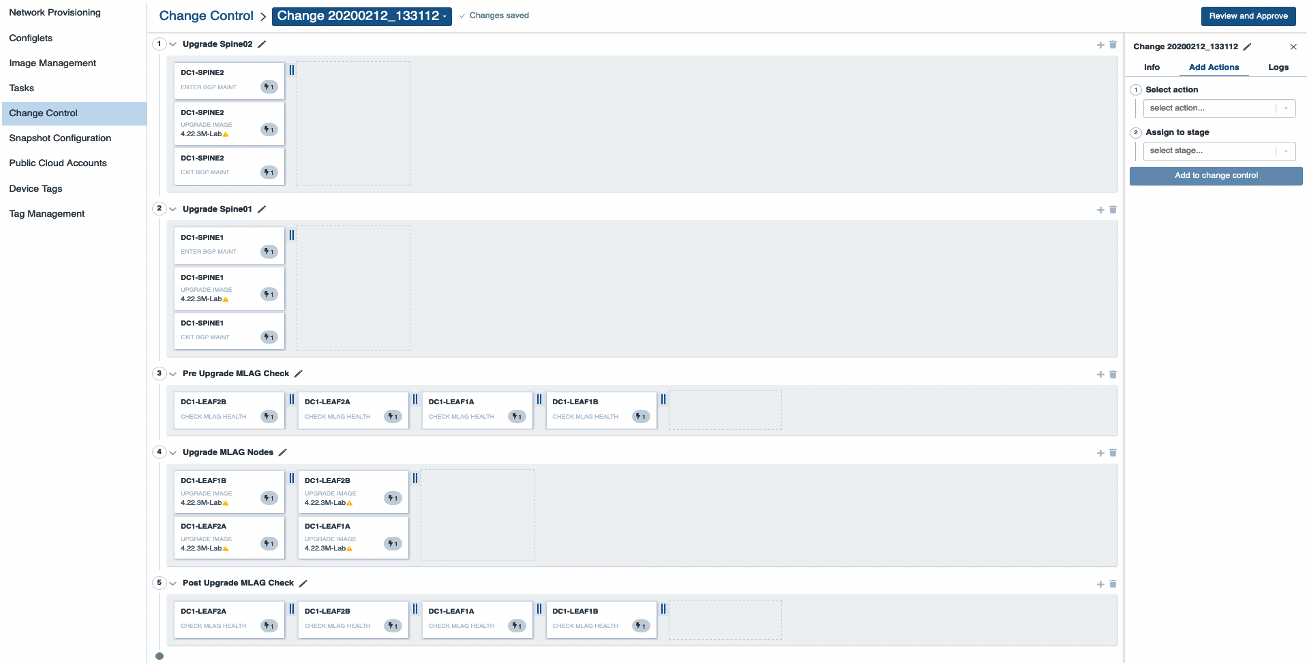Screen dimensions: 1312x664
Task: Click the Add to change control button
Action: click(x=1215, y=175)
